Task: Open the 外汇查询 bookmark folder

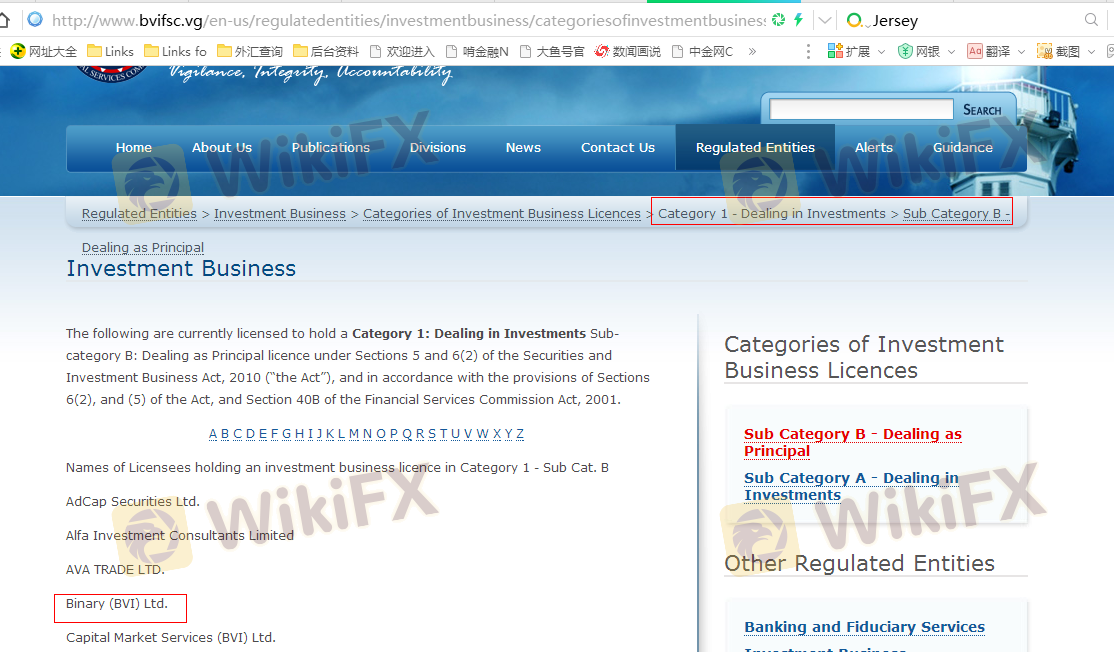Action: pyautogui.click(x=250, y=51)
